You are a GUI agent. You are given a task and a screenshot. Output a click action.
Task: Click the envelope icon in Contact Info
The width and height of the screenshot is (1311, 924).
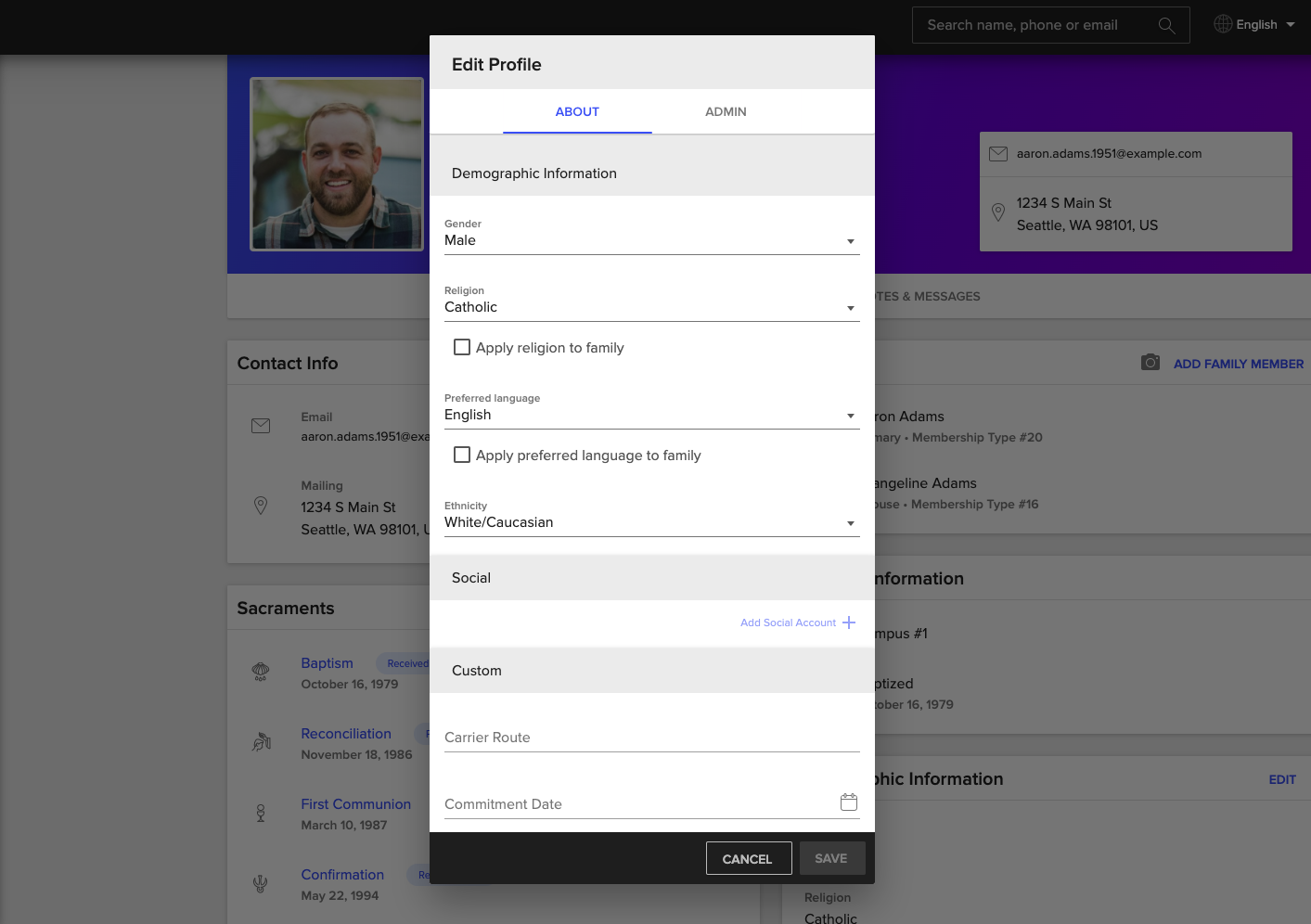tap(261, 426)
